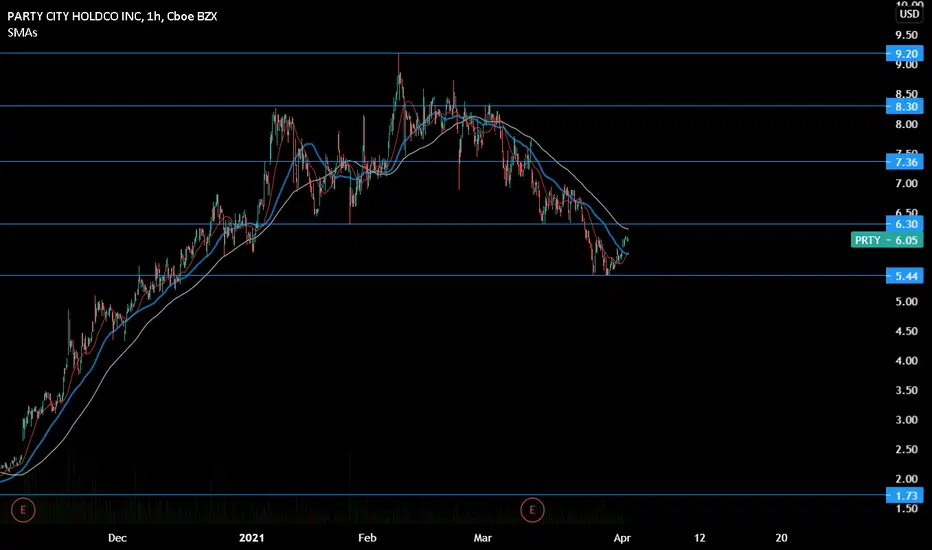932x550 pixels.
Task: Click the SMAs indicator label
Action: 23,33
